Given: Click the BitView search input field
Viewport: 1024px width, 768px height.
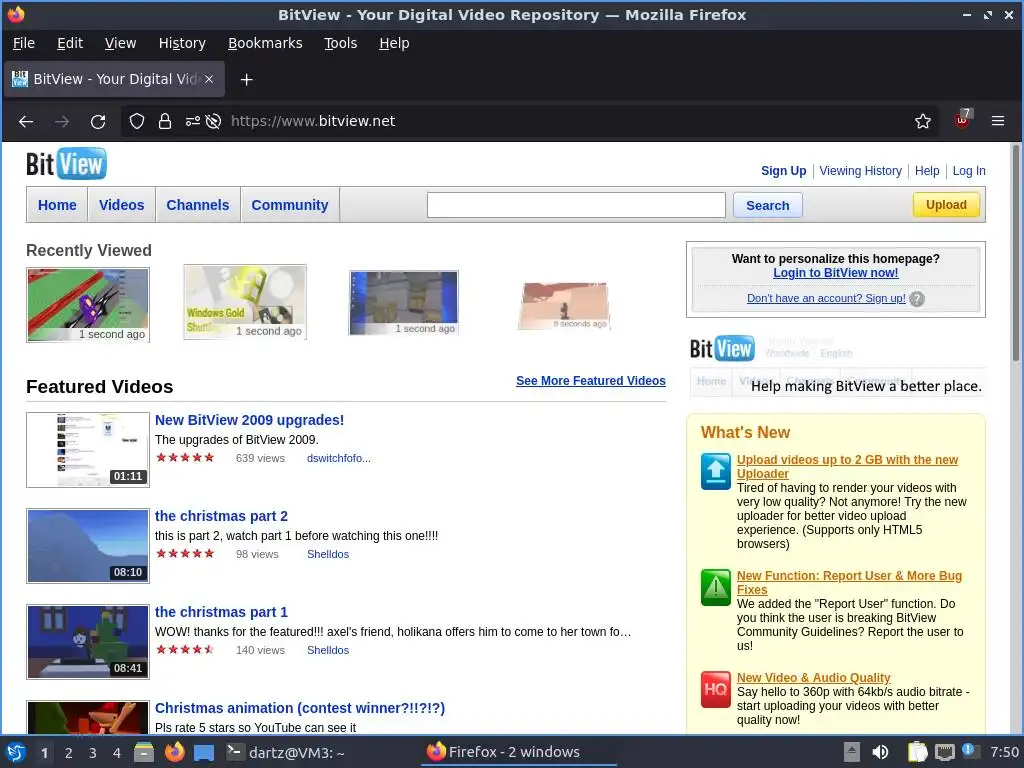Looking at the screenshot, I should [576, 205].
